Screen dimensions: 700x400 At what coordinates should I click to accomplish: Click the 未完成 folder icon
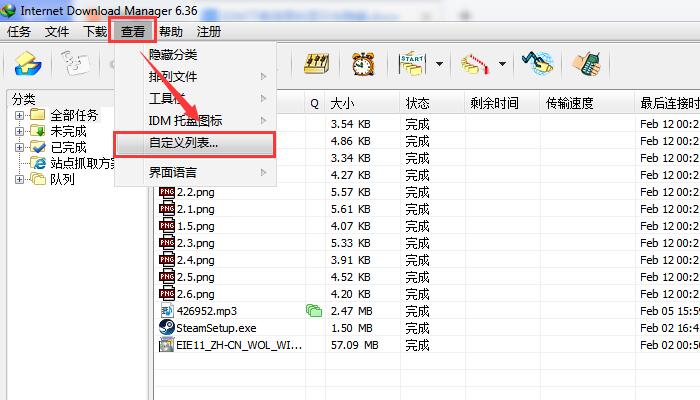(38, 131)
